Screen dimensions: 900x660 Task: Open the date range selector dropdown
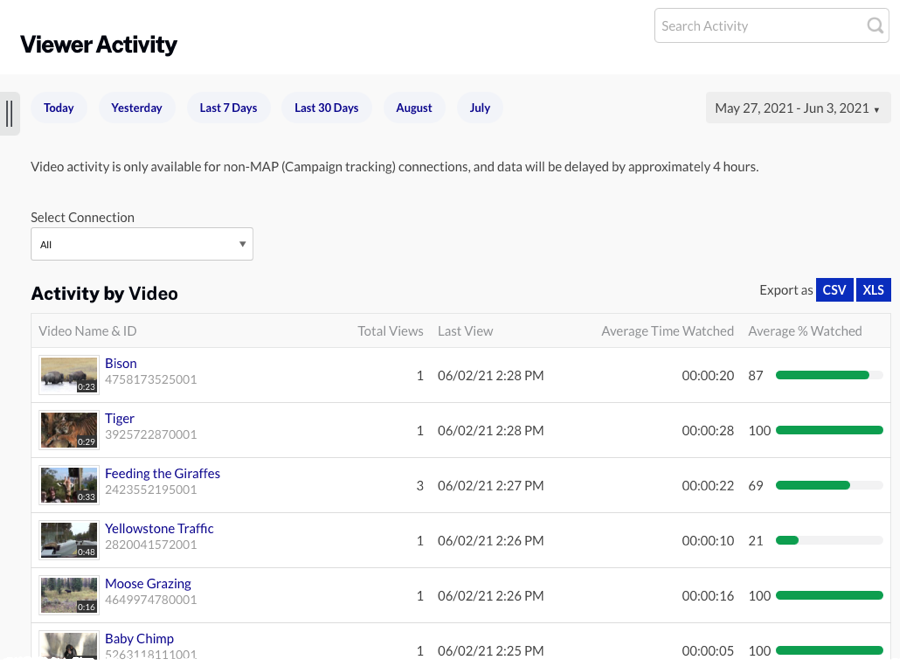(x=797, y=107)
